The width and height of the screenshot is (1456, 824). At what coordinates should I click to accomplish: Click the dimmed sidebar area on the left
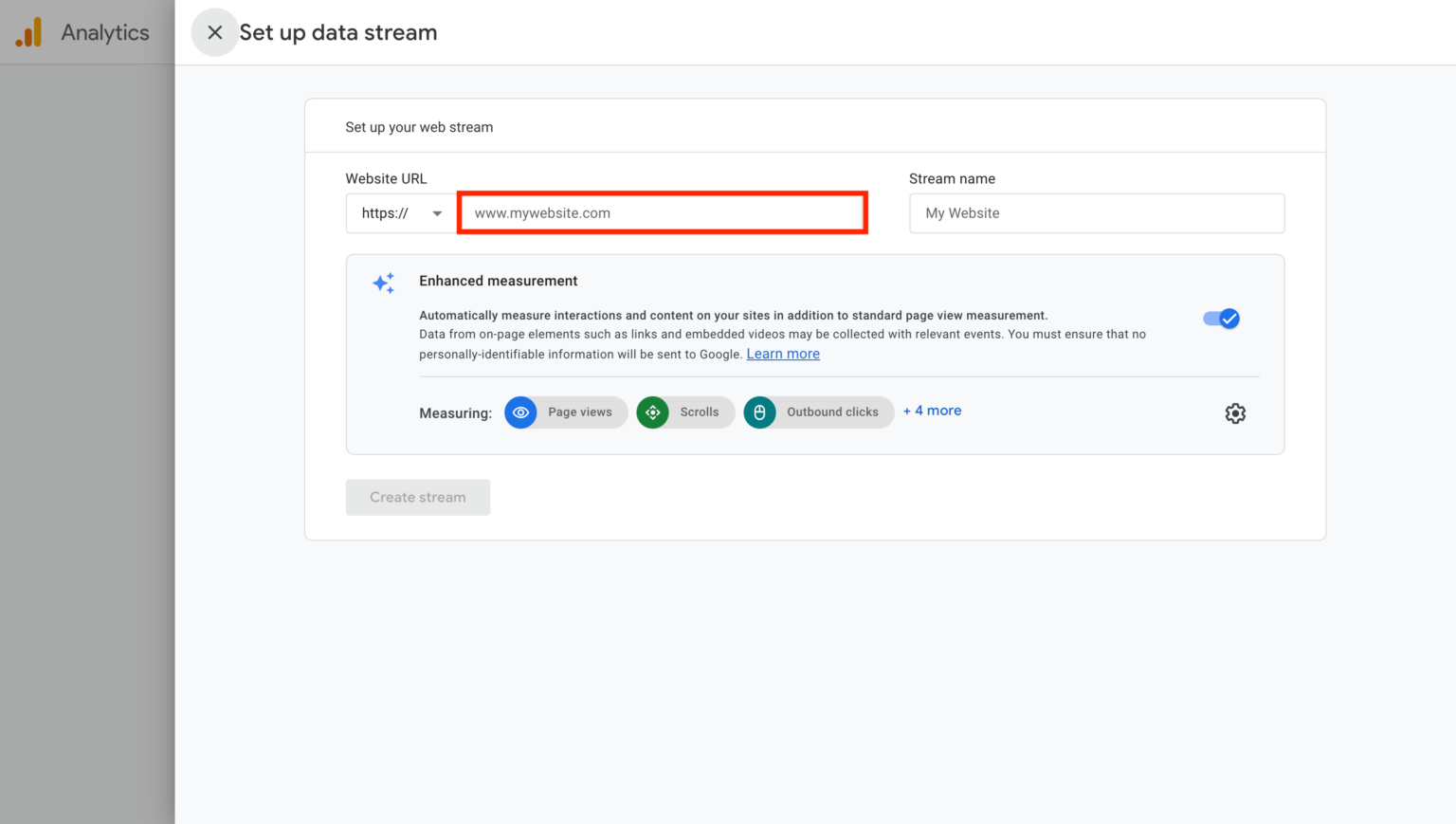coord(87,427)
